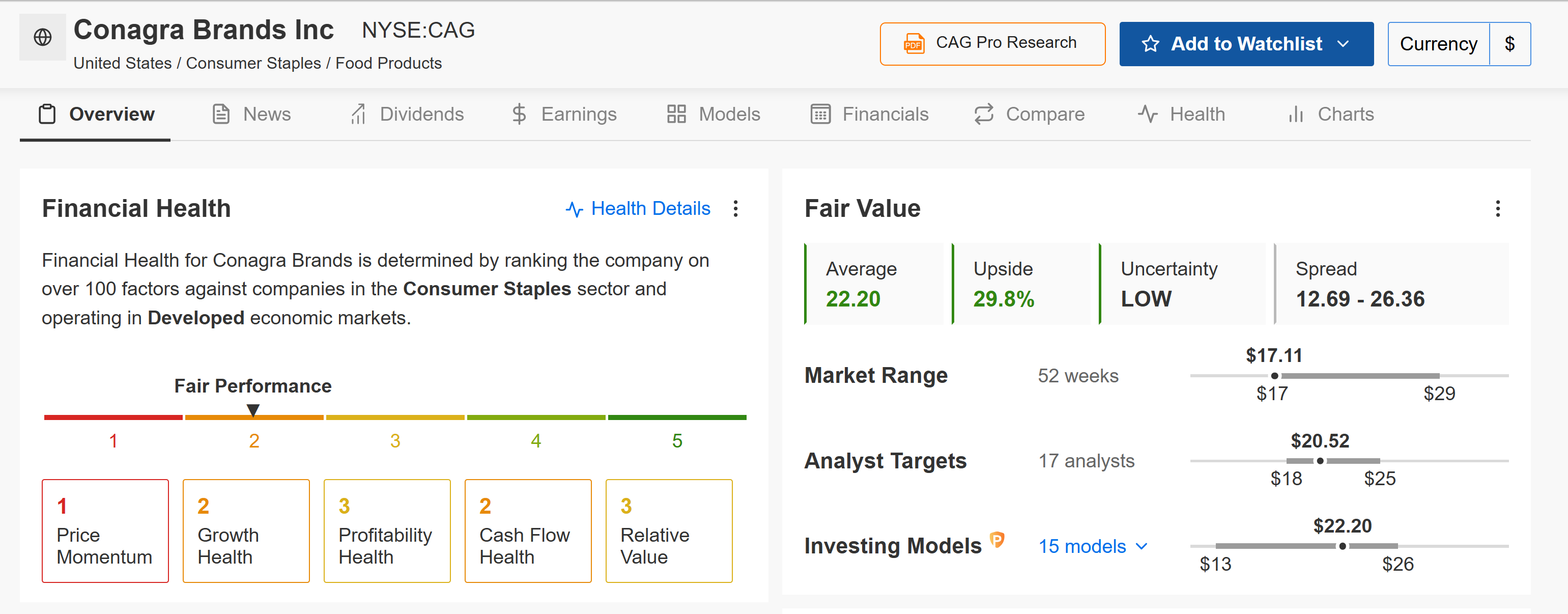Expand the Add to Watchlist dropdown chevron
Screen dimensions: 1568x614
click(1344, 43)
